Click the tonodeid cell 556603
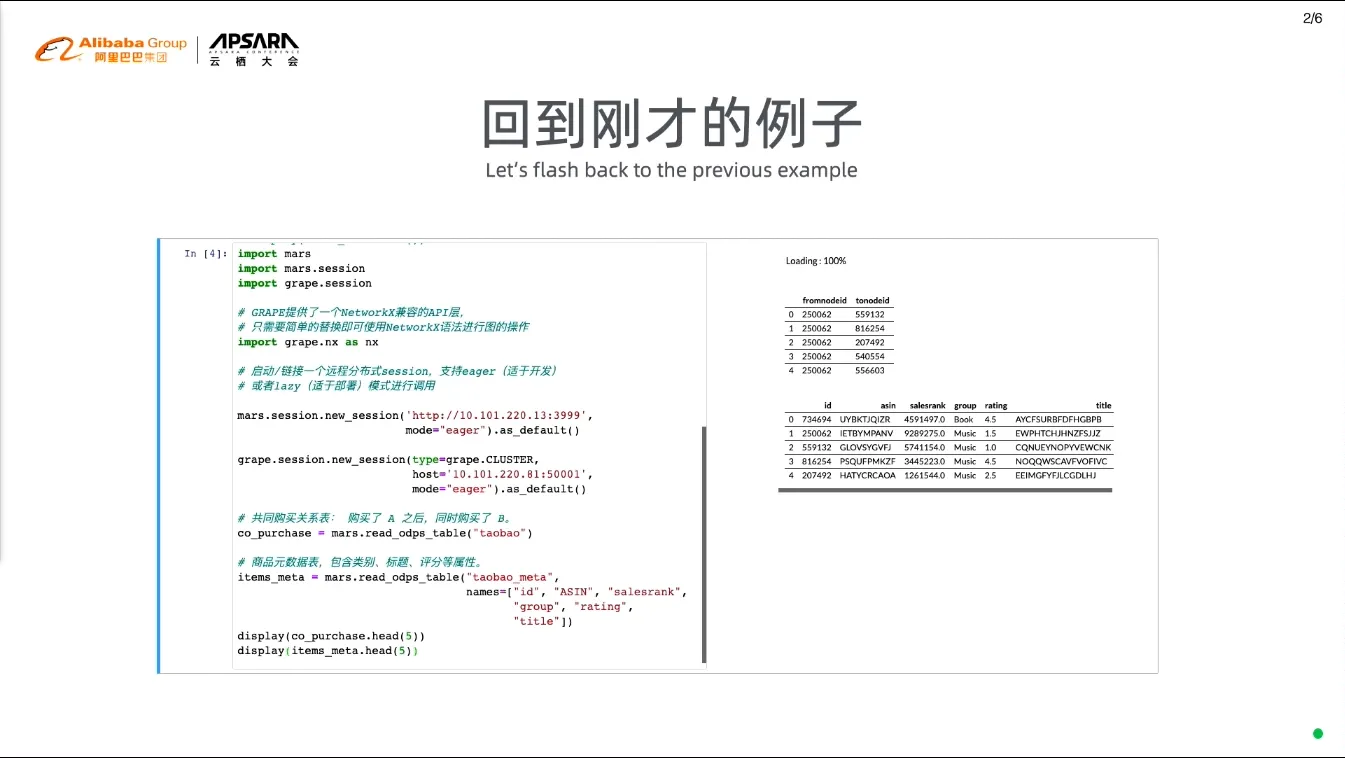1345x758 pixels. click(870, 370)
